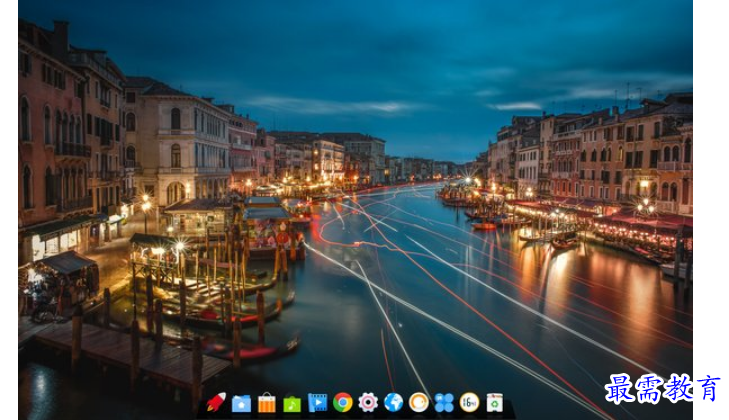This screenshot has width=729, height=420.
Task: Click the orange ring dock icon
Action: coord(419,402)
